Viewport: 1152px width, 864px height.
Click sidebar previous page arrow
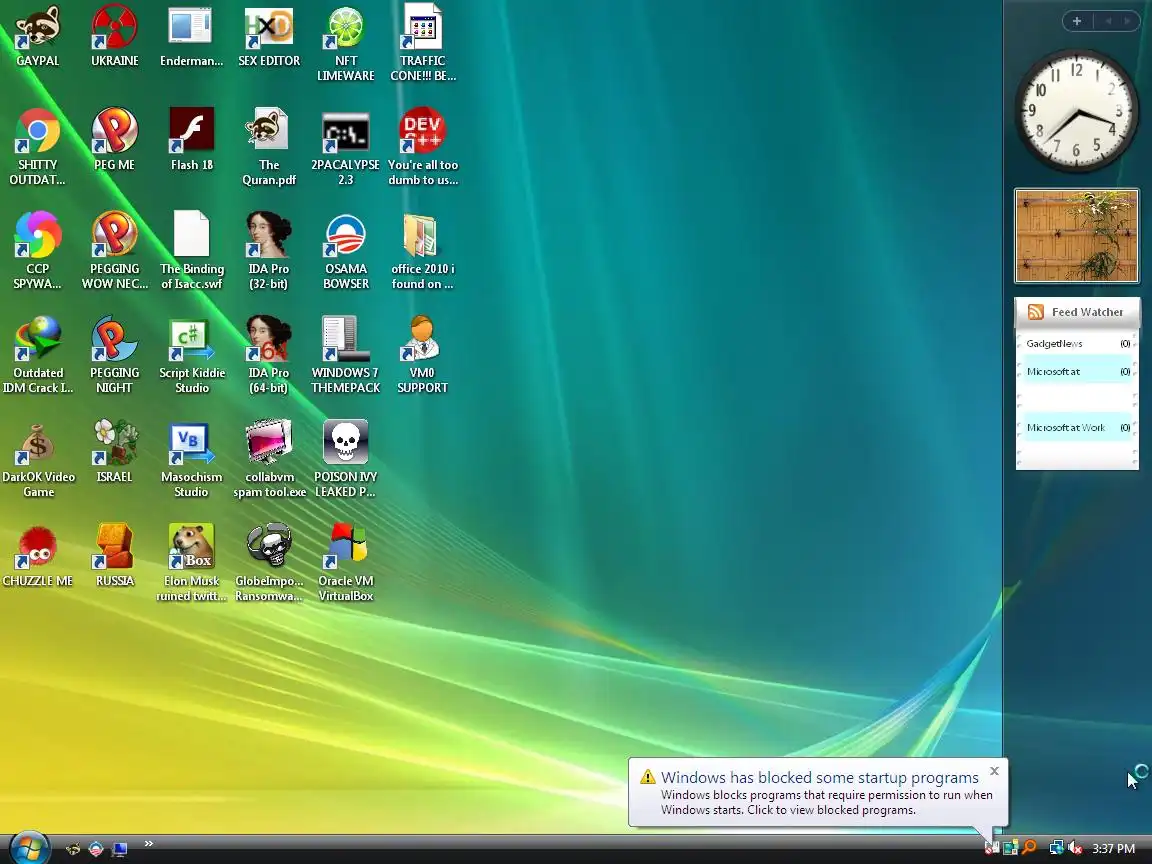tap(1108, 21)
